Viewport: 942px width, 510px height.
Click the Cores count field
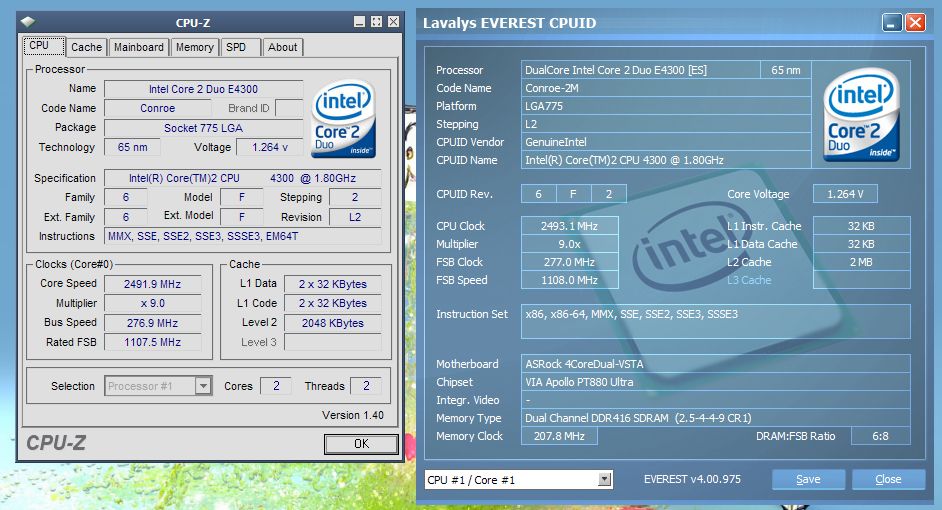[x=276, y=386]
